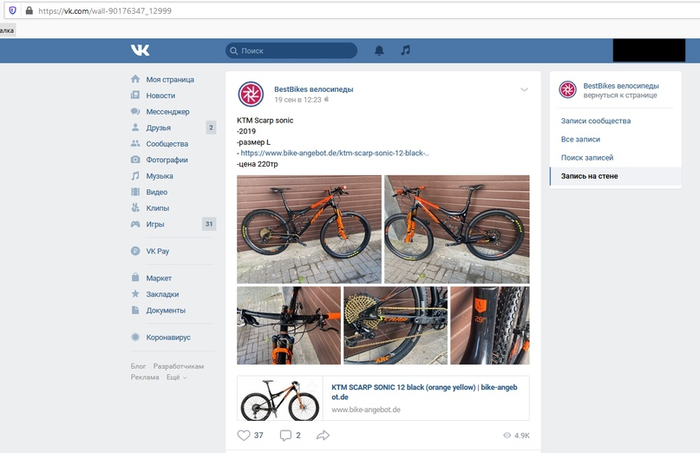Share the post with arrow icon
The height and width of the screenshot is (453, 700).
(x=323, y=435)
